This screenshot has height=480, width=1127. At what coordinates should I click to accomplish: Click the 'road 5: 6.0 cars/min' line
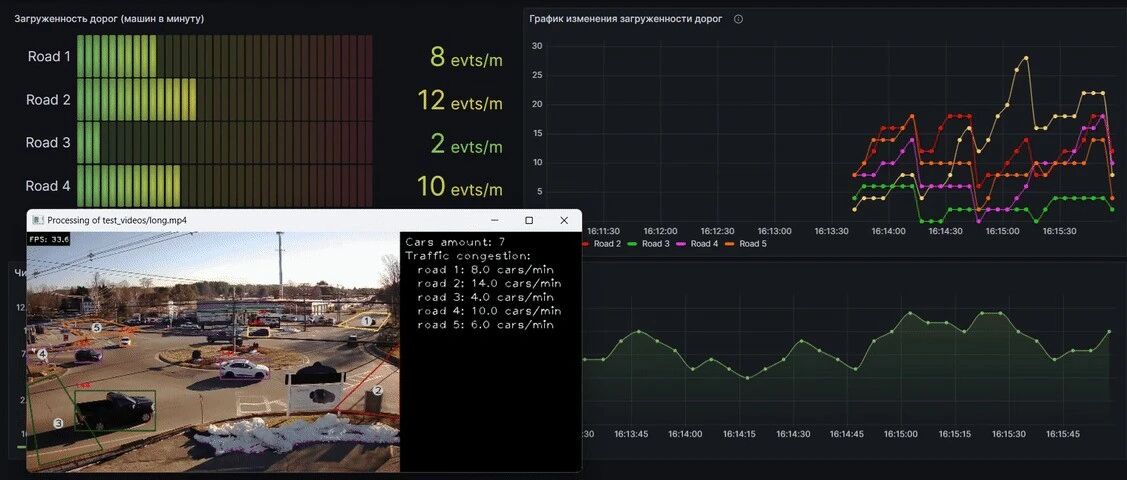(485, 325)
